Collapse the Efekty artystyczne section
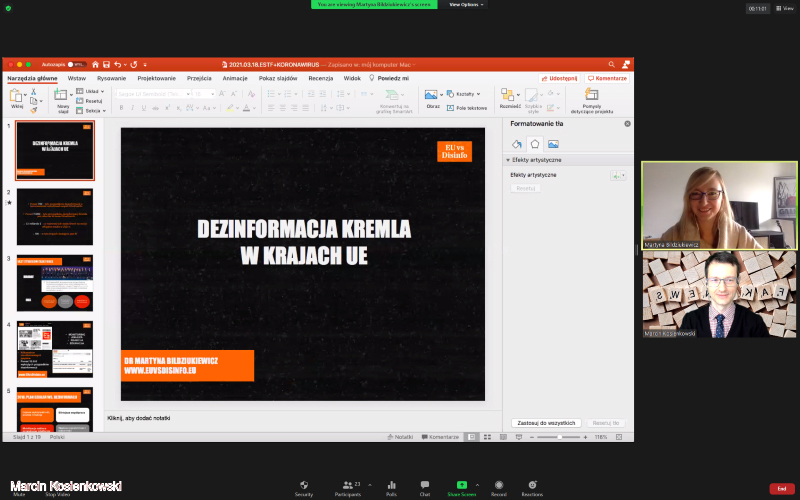 [508, 160]
